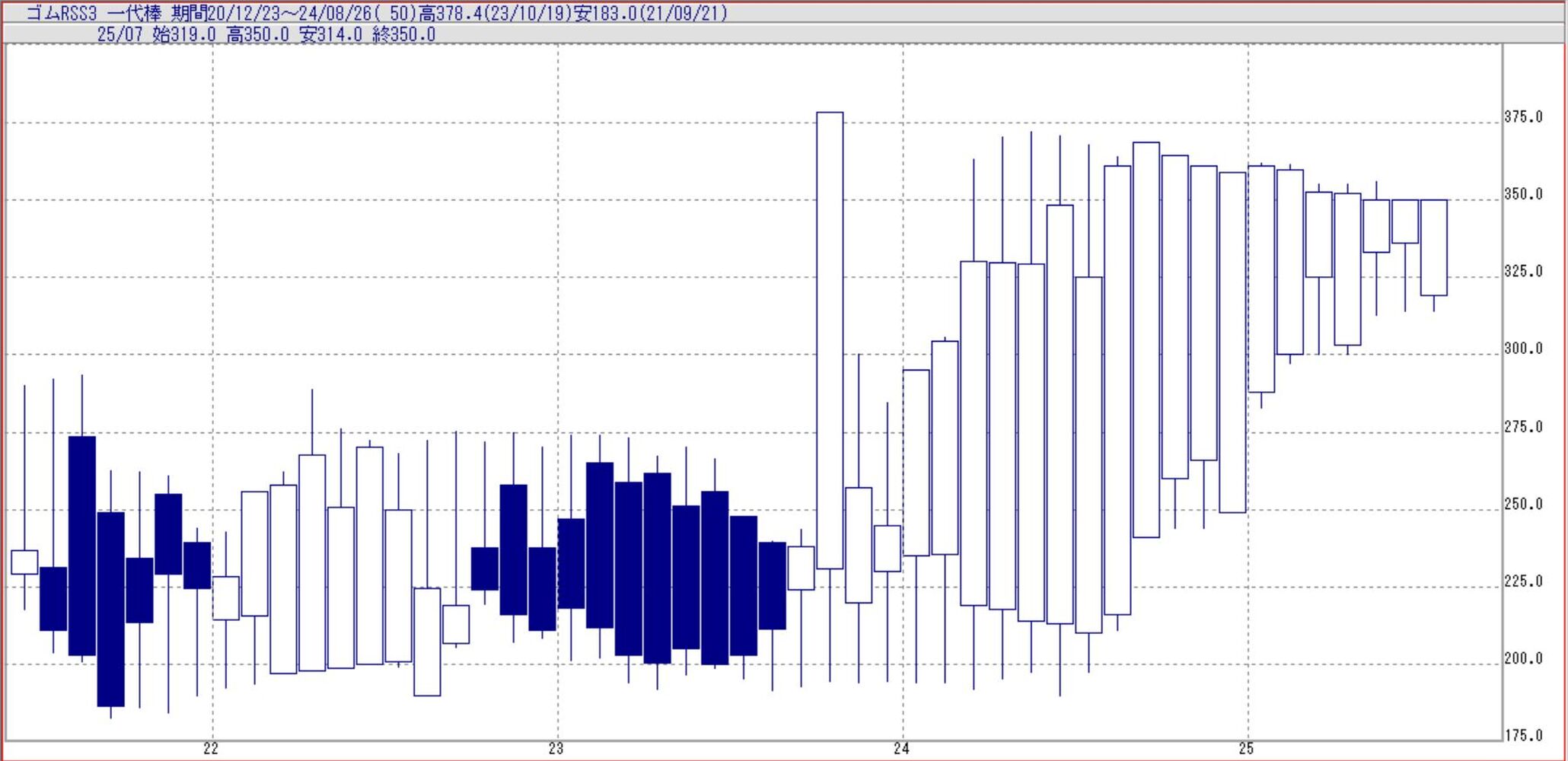Click the 275.0 price axis label
The width and height of the screenshot is (1568, 761).
[x=1523, y=427]
